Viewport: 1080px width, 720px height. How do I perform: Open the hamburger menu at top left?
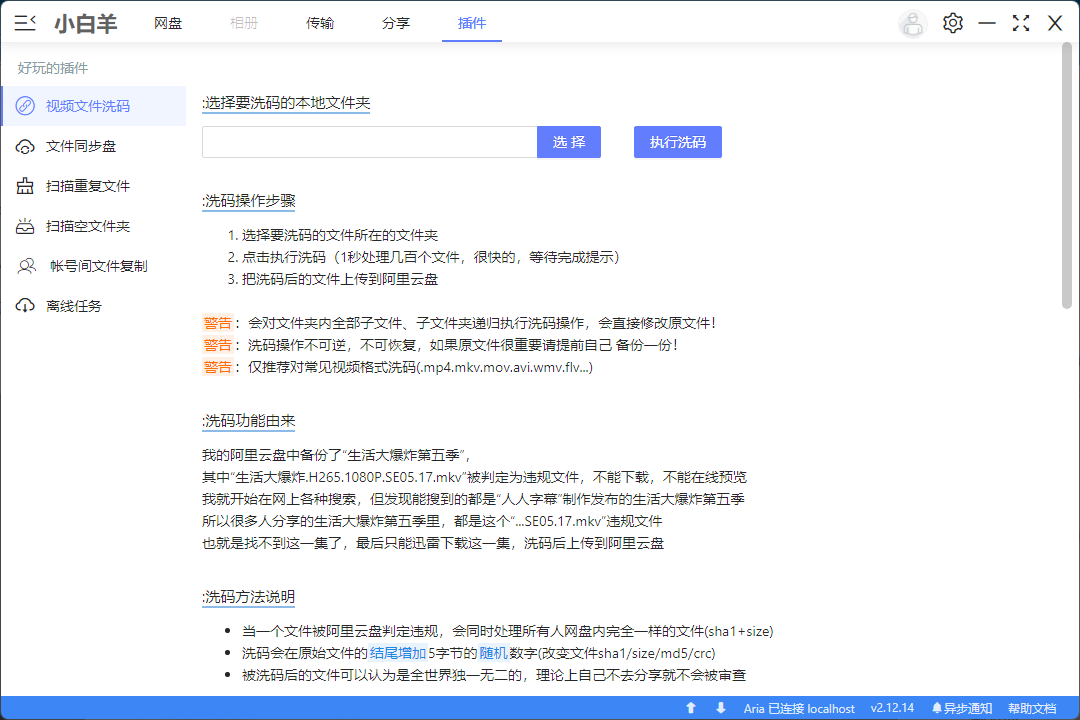tap(25, 22)
